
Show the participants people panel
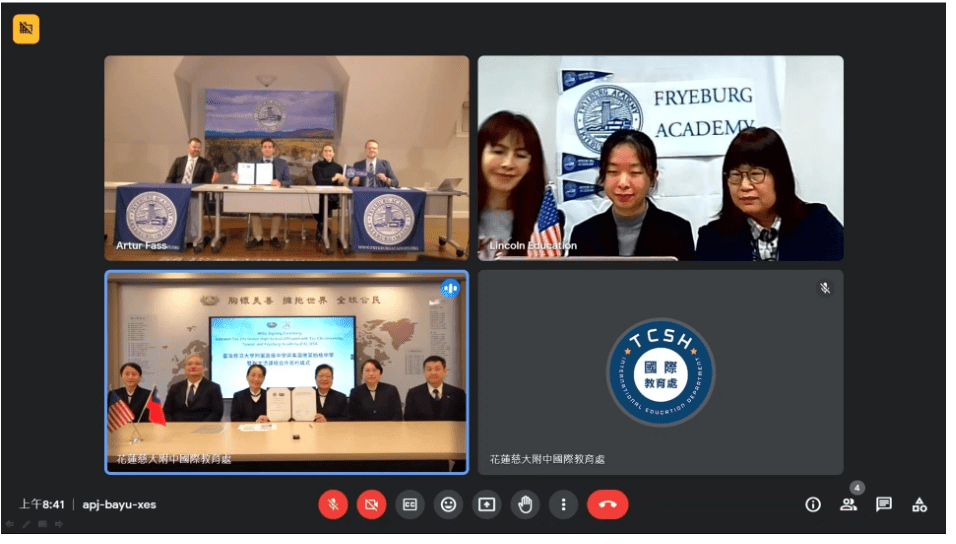coord(848,504)
